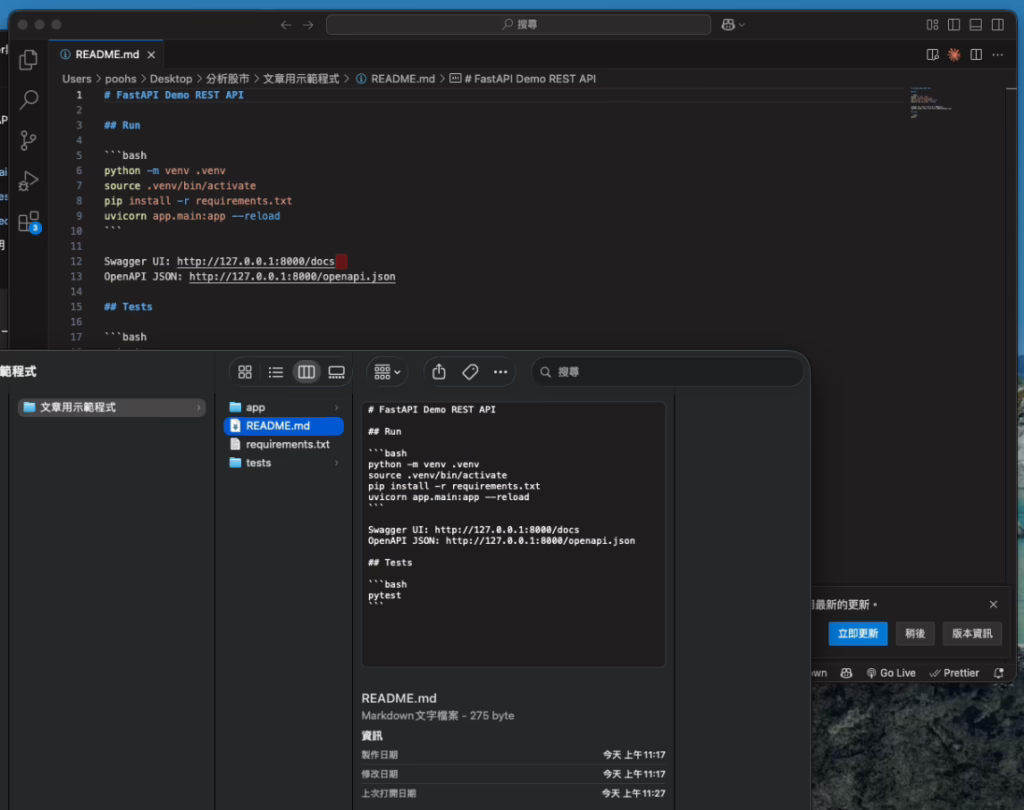Click the Desktop breadcrumb item
Image resolution: width=1024 pixels, height=810 pixels.
[x=171, y=78]
